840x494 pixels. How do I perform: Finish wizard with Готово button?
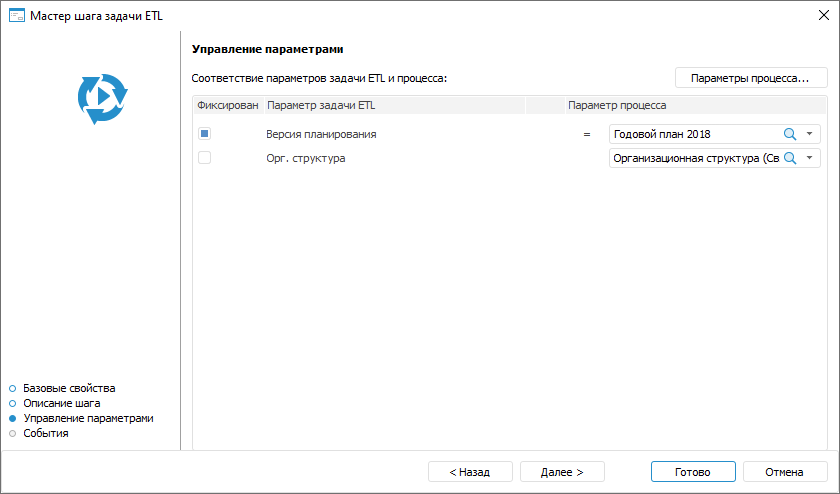coord(693,471)
